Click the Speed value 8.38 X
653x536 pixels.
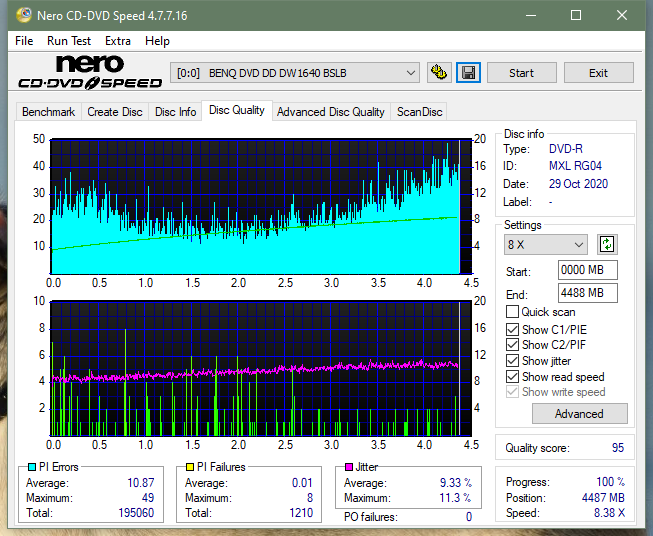[x=609, y=513]
